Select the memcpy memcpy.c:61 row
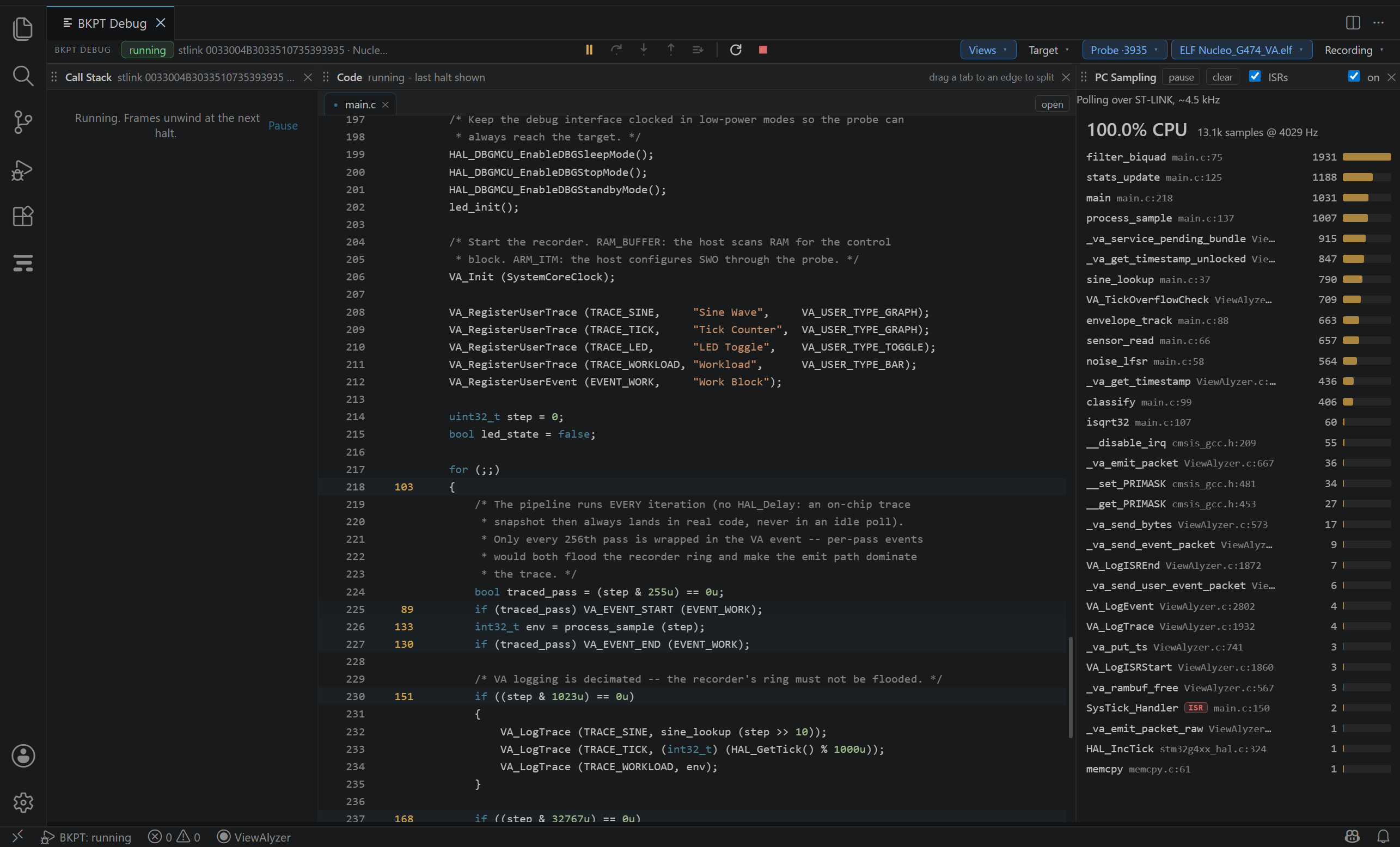Image resolution: width=1400 pixels, height=847 pixels. pos(1238,769)
